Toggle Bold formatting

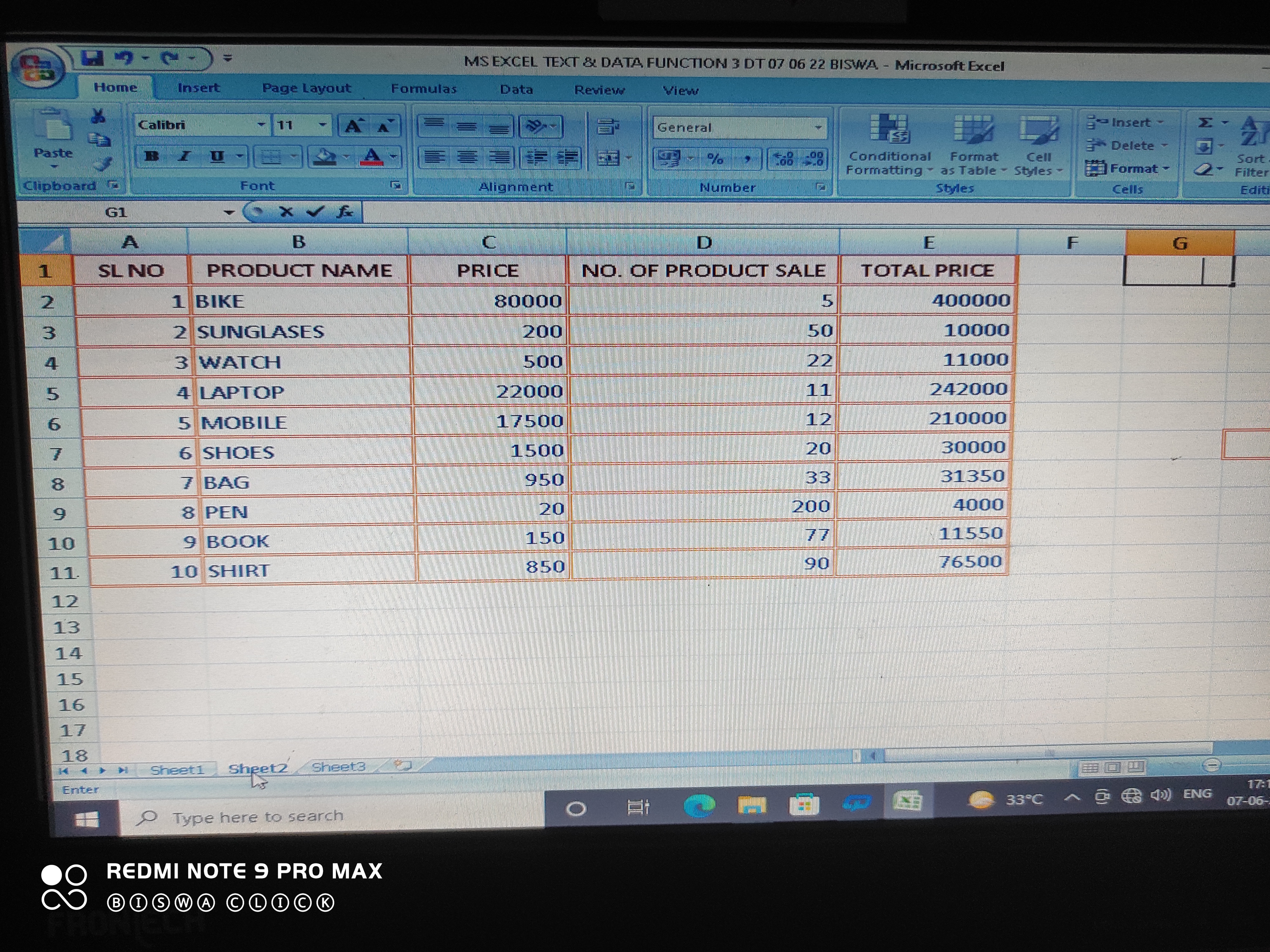pyautogui.click(x=151, y=156)
